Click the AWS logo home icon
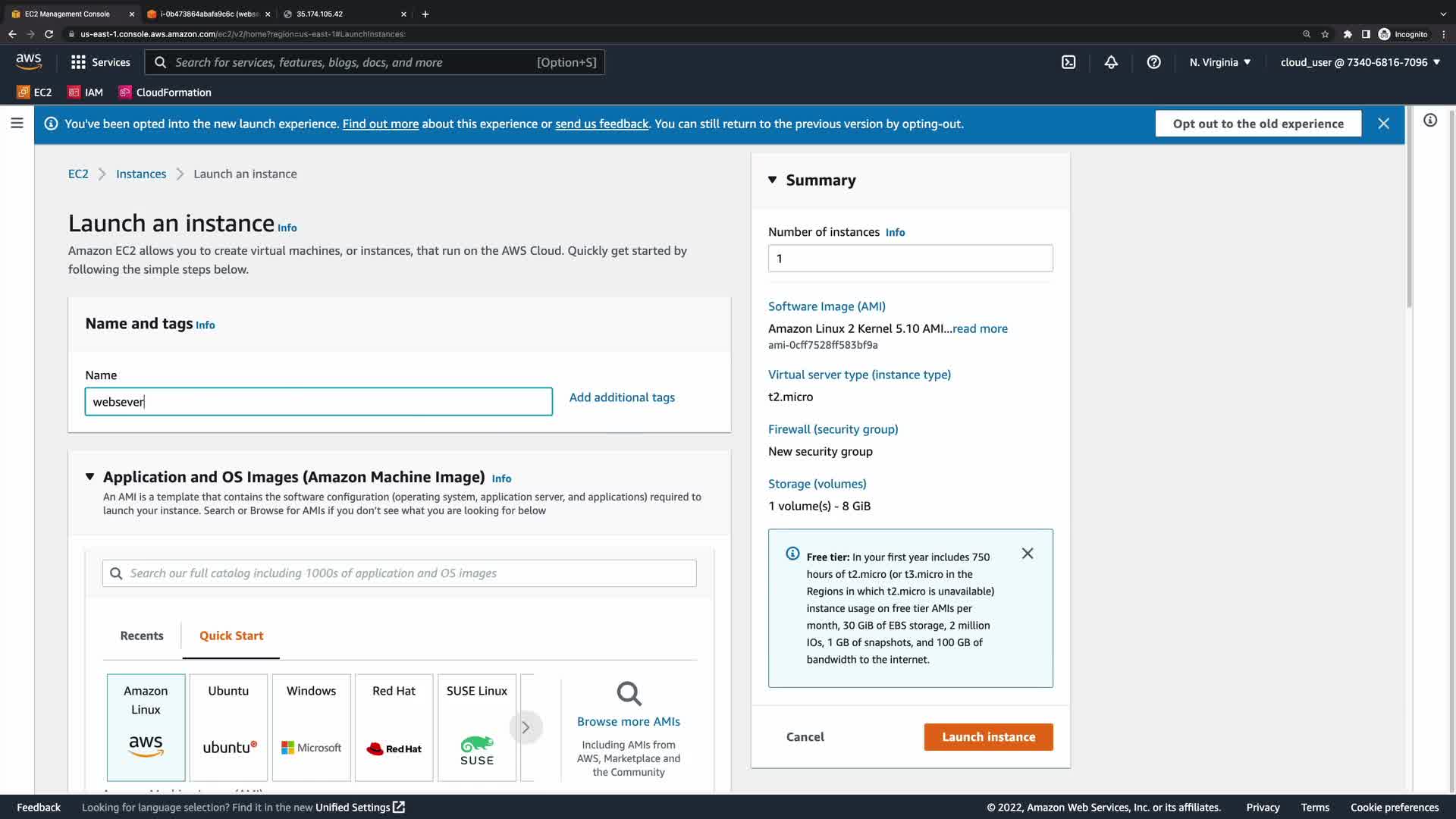This screenshot has width=1456, height=819. (29, 61)
